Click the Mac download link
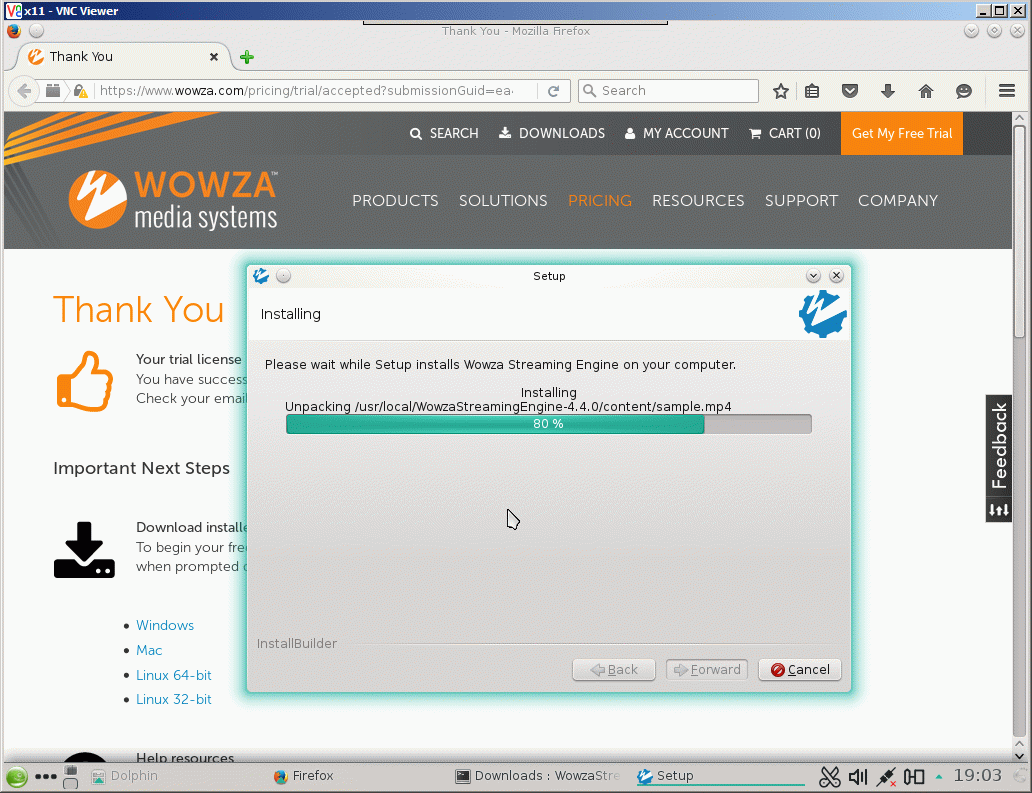Screen dimensions: 1032x793 click(149, 650)
